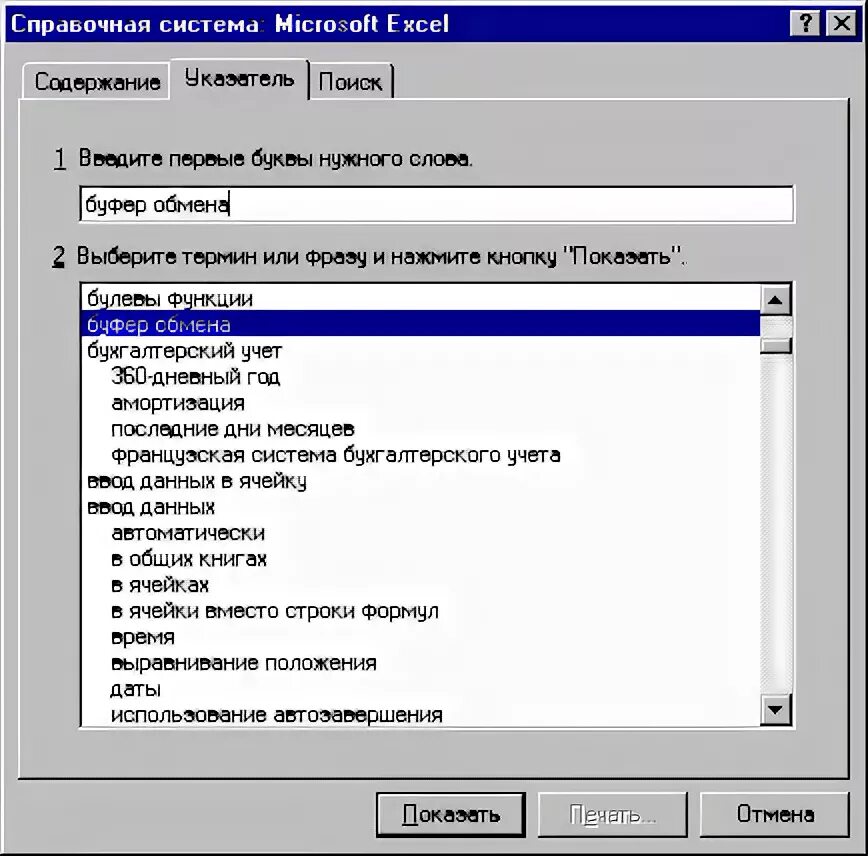Choose the subentry в общих книгах

[421, 559]
